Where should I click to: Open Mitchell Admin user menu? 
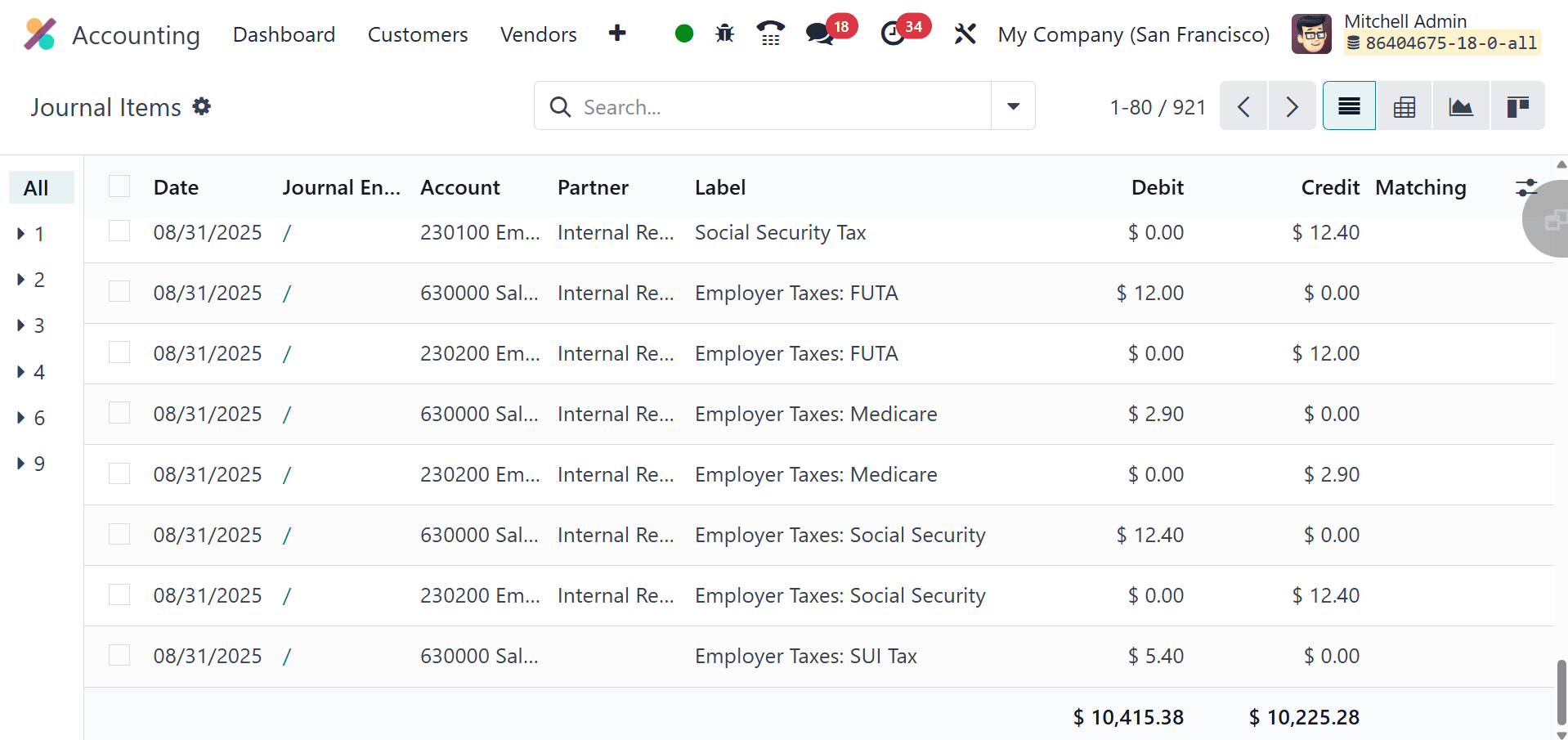1418,34
